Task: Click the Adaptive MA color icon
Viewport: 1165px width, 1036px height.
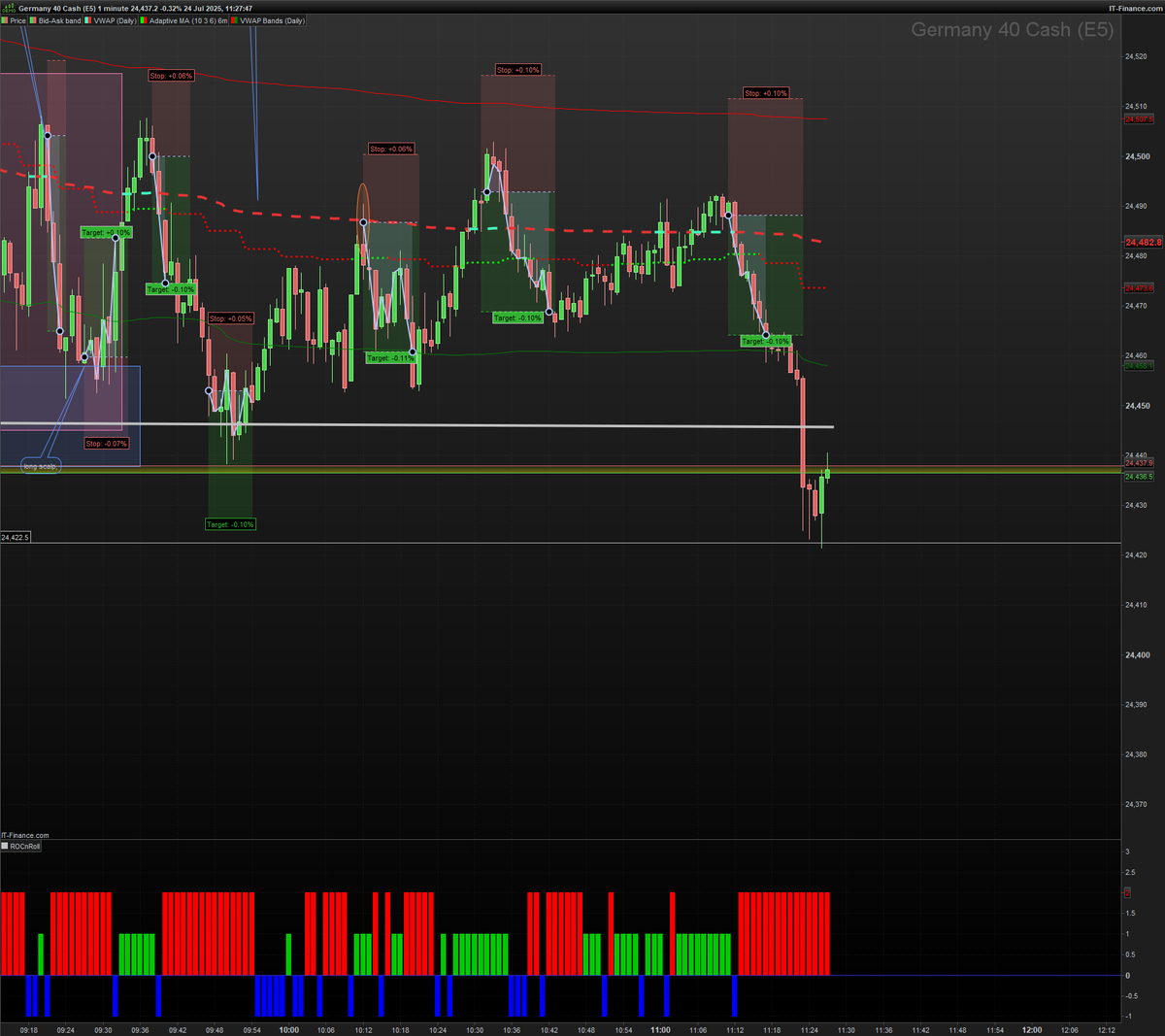Action: pos(144,20)
